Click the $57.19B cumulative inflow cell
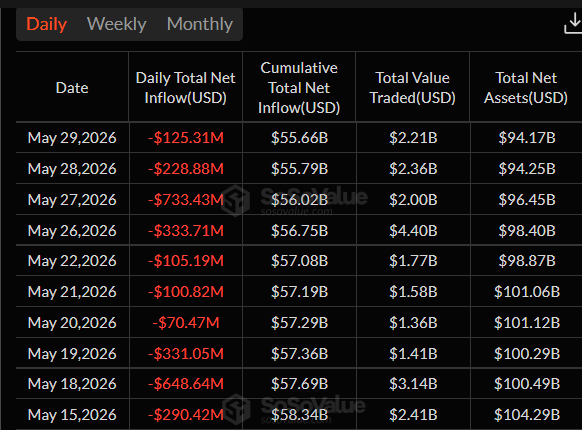This screenshot has width=582, height=430. [x=300, y=291]
